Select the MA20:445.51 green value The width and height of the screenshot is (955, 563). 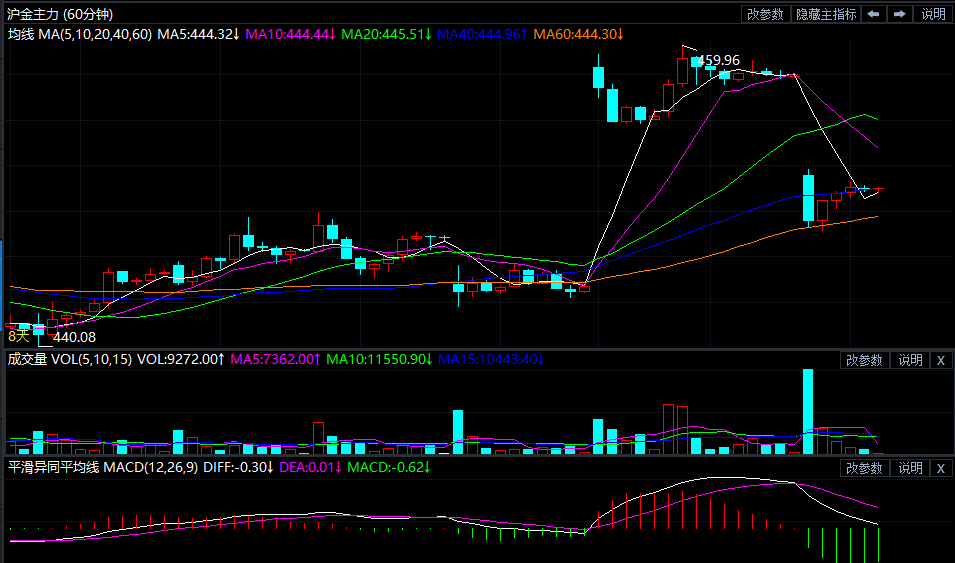386,34
